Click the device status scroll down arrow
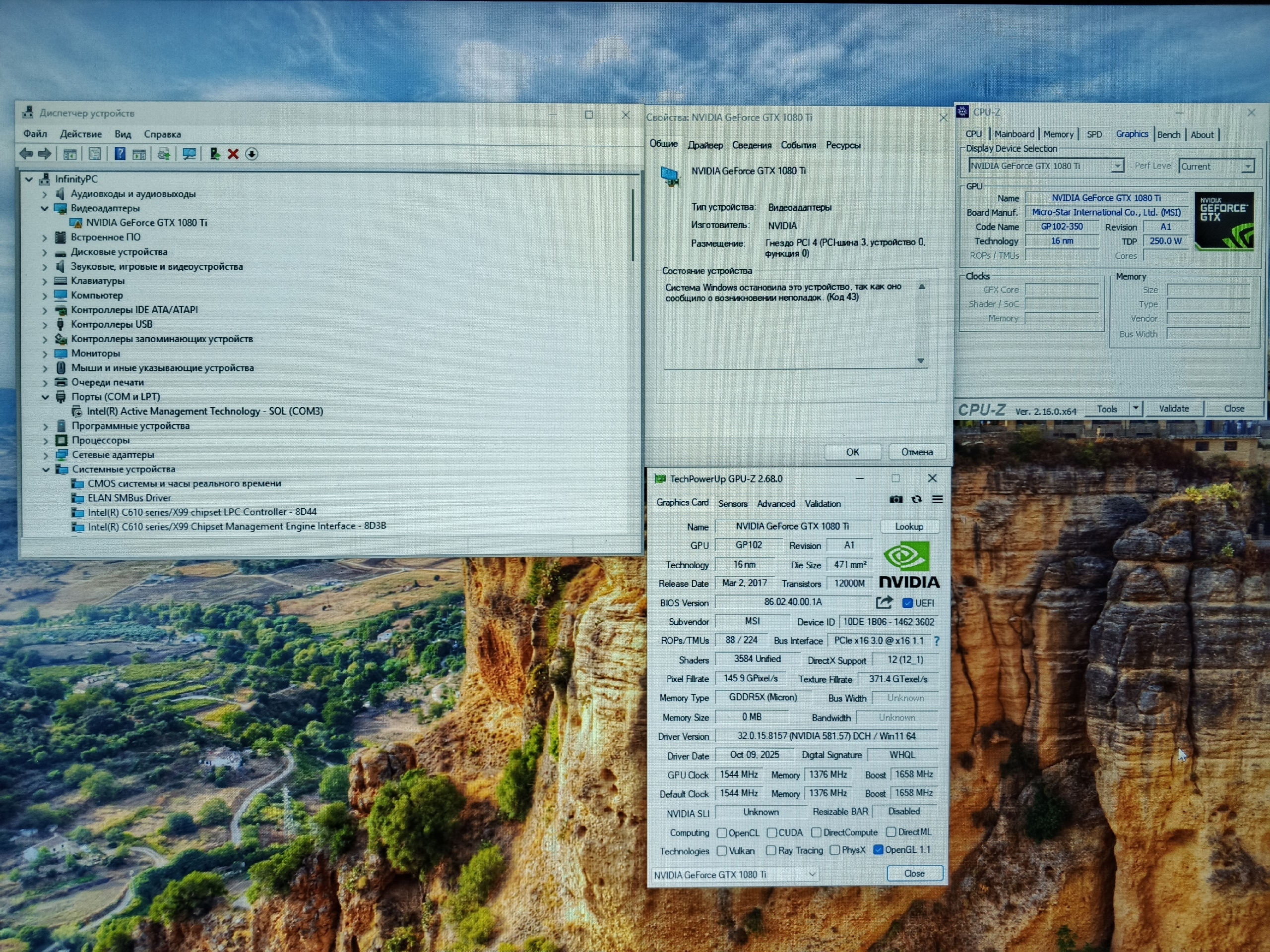Image resolution: width=1270 pixels, height=952 pixels. 921,361
